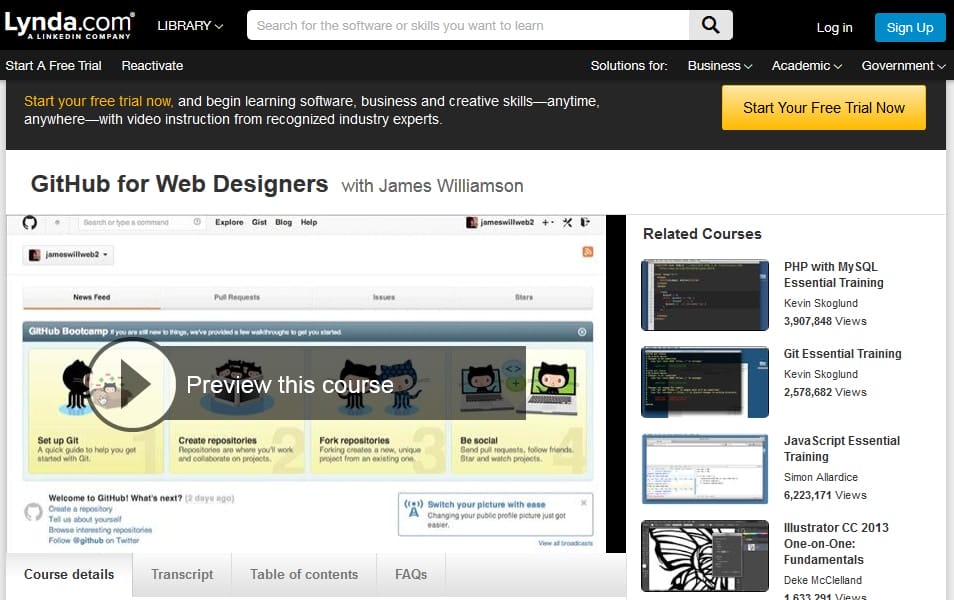This screenshot has width=954, height=600.
Task: Click the Start Your Free Trial Now button
Action: (x=823, y=107)
